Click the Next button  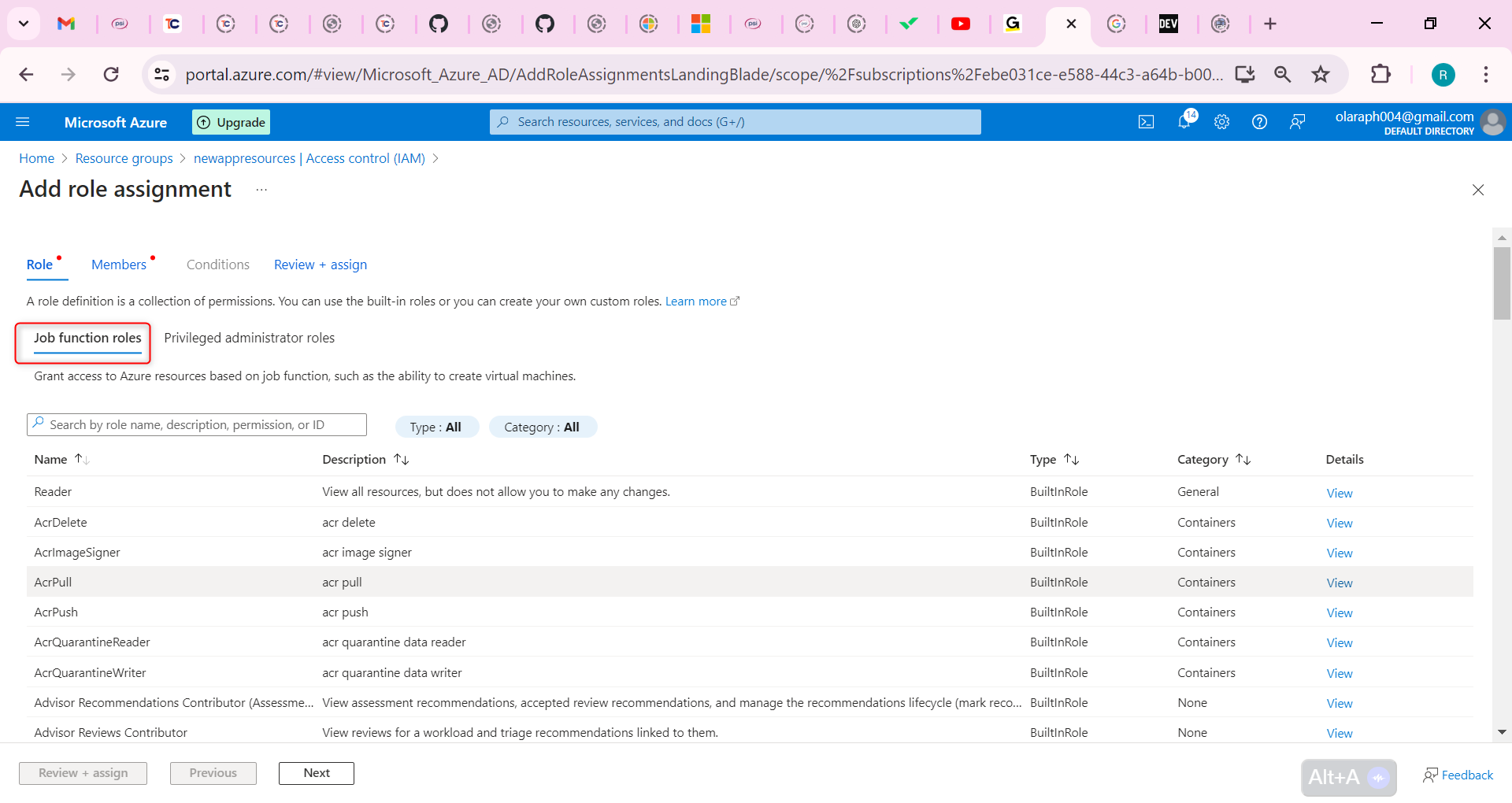pos(316,773)
